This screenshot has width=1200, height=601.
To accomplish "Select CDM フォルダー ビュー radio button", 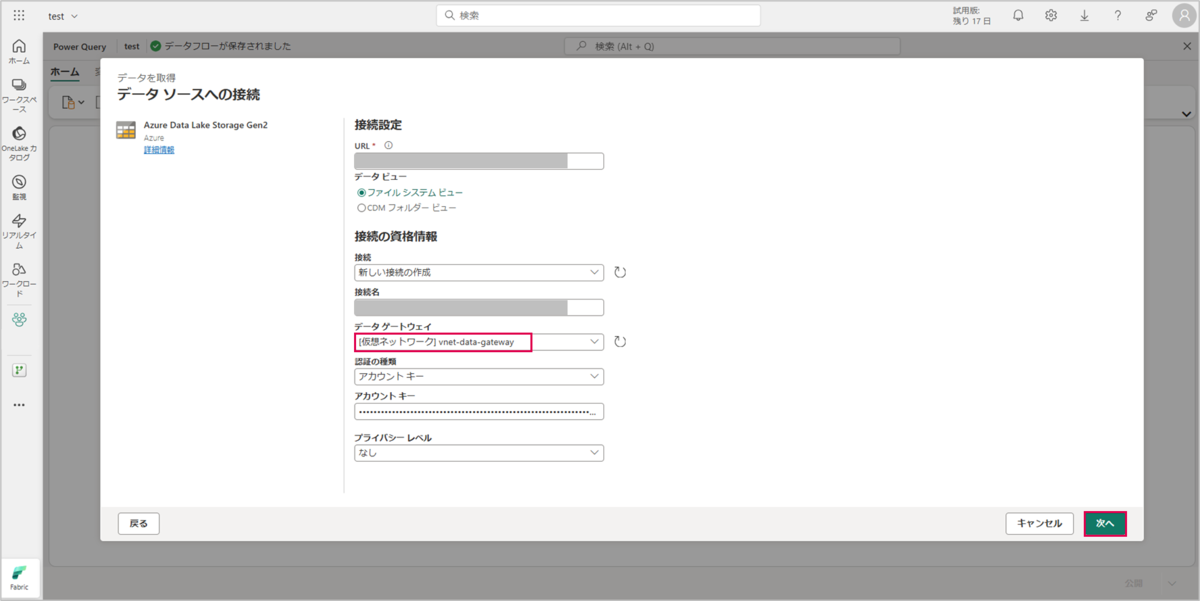I will [x=362, y=208].
